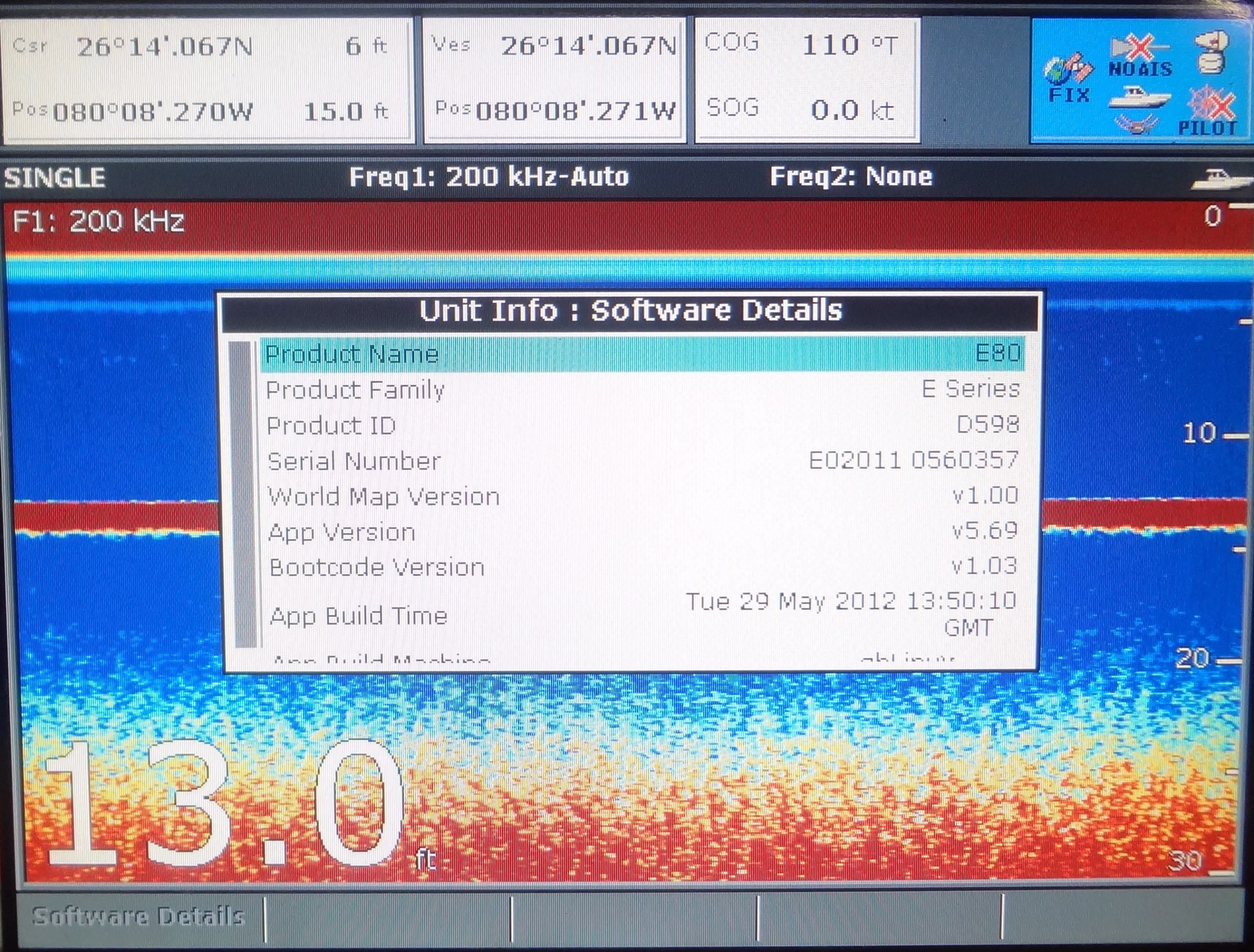Click the COG and SOG data box

tap(806, 79)
